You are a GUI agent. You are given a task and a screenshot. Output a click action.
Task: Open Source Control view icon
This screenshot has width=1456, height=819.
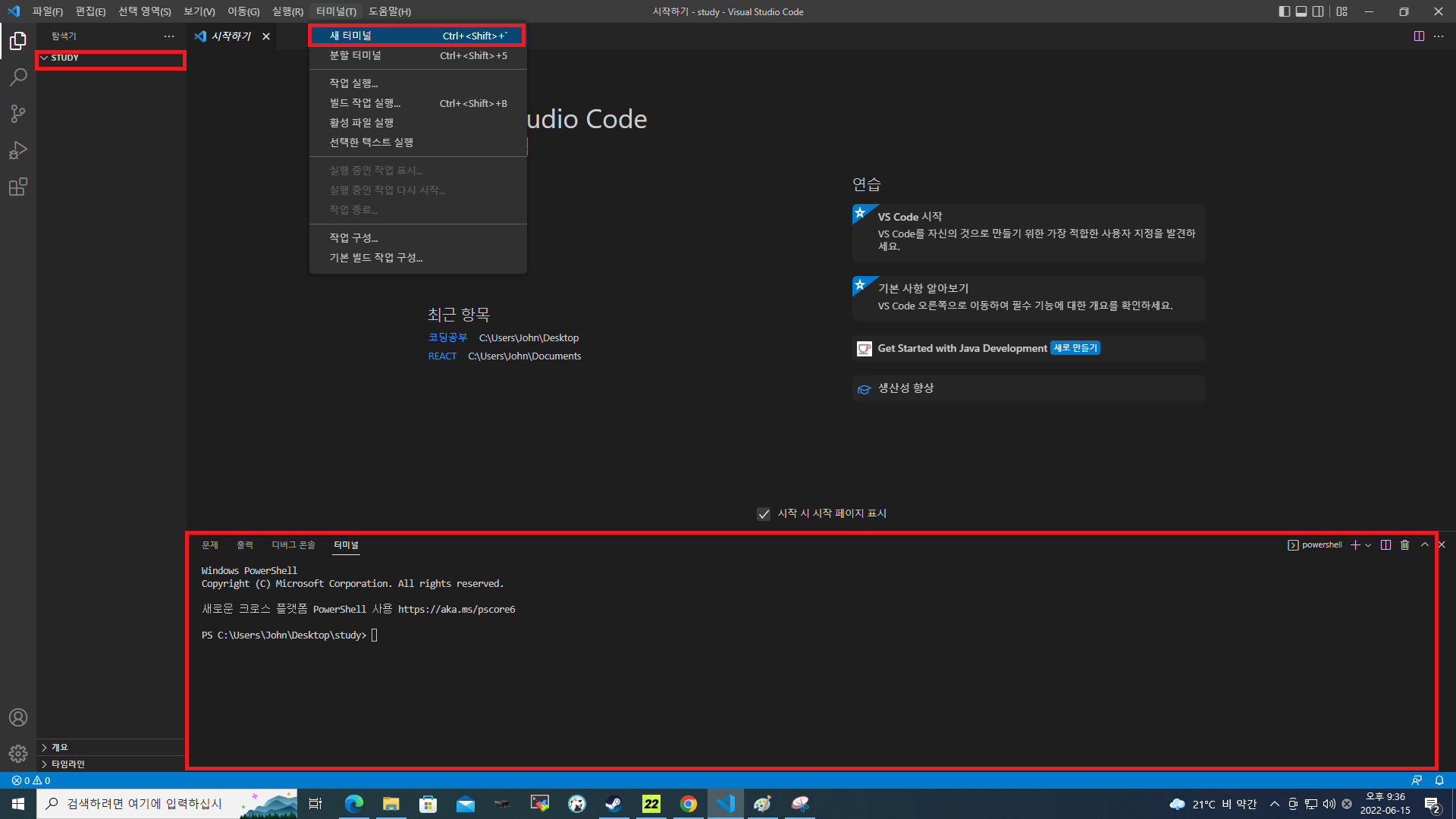click(x=18, y=114)
